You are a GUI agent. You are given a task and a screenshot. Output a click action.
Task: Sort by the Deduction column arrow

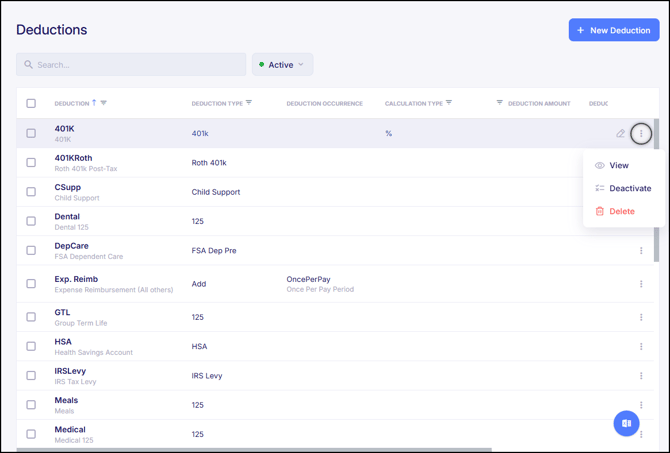pos(94,103)
